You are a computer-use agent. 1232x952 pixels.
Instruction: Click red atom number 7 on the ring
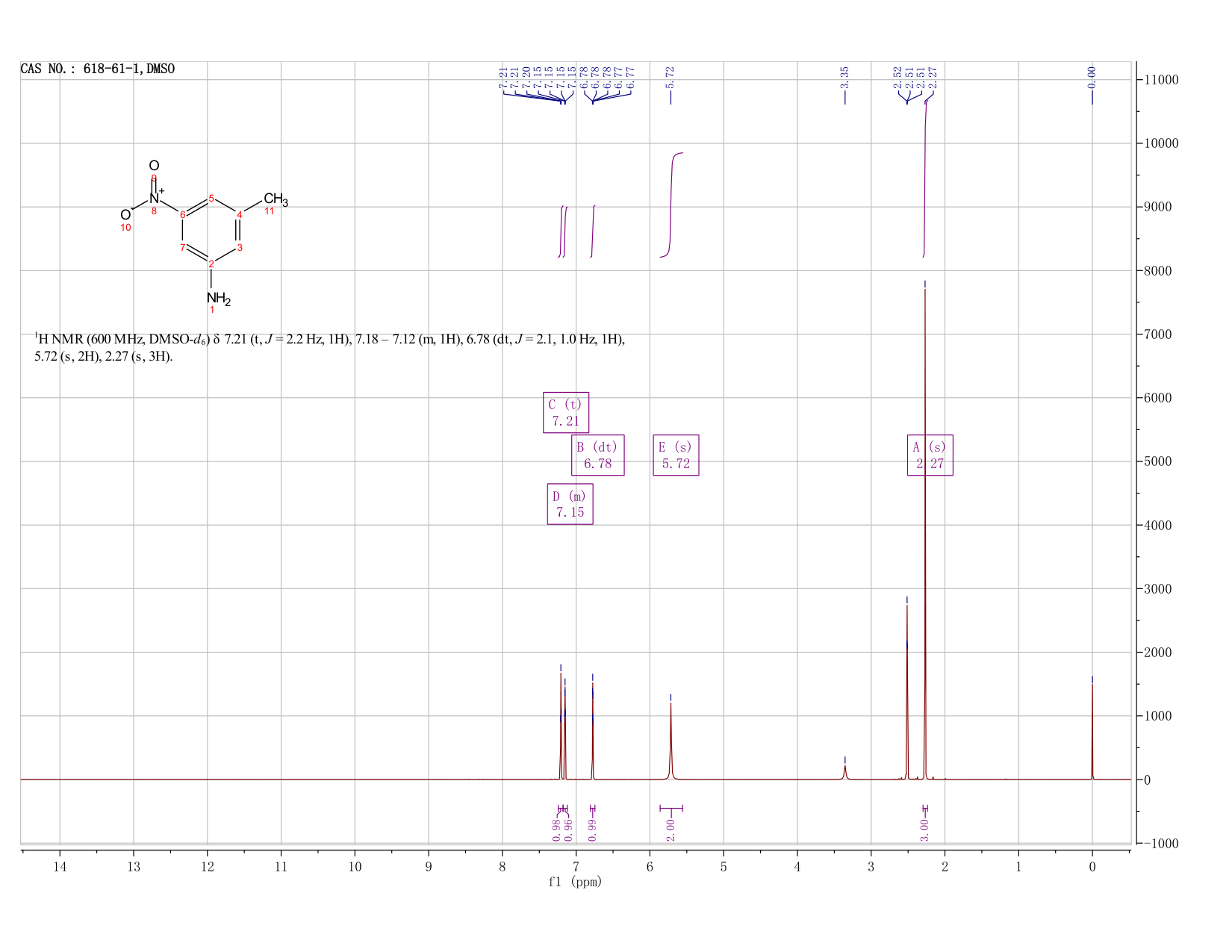[x=183, y=247]
